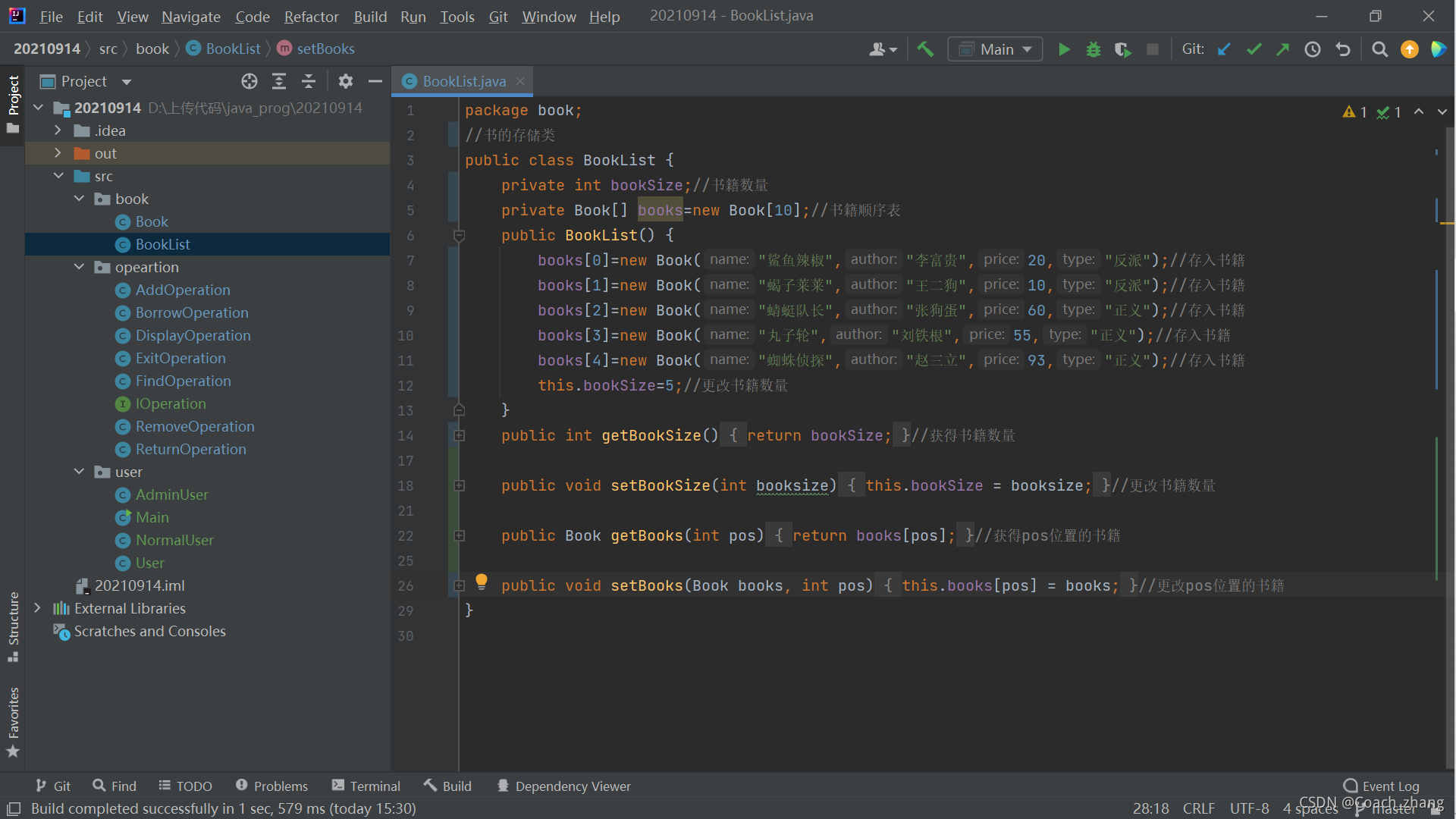Run with Coverage shield icon
The width and height of the screenshot is (1456, 819).
(1123, 49)
